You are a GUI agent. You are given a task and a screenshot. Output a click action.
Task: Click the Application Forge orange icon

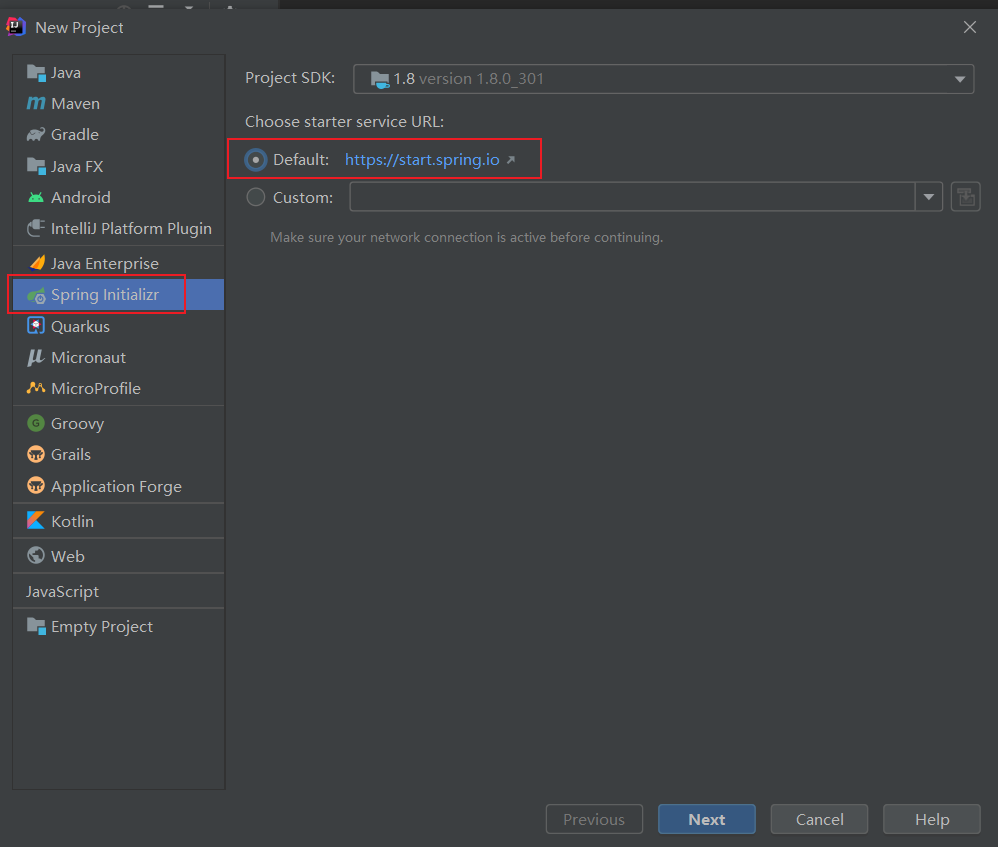tap(36, 486)
